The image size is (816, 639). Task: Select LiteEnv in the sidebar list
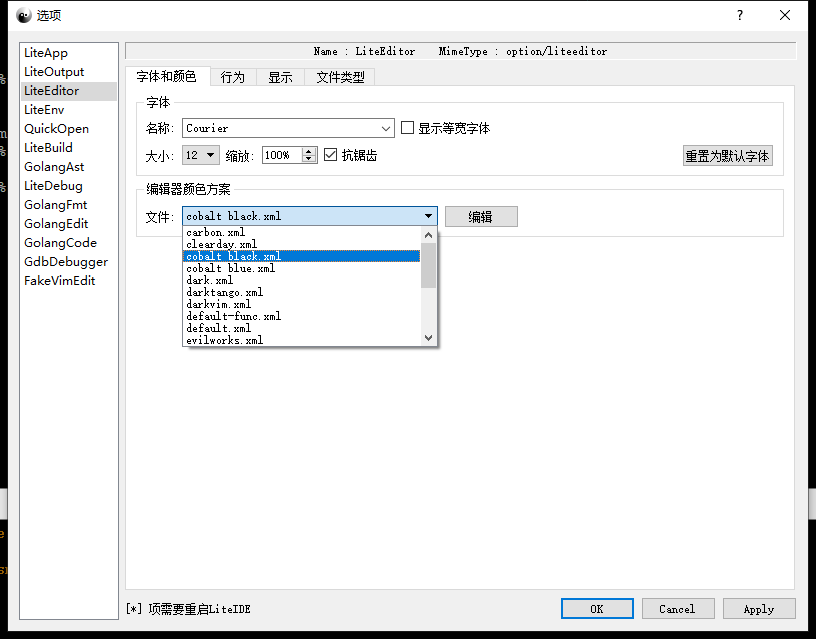coord(69,110)
